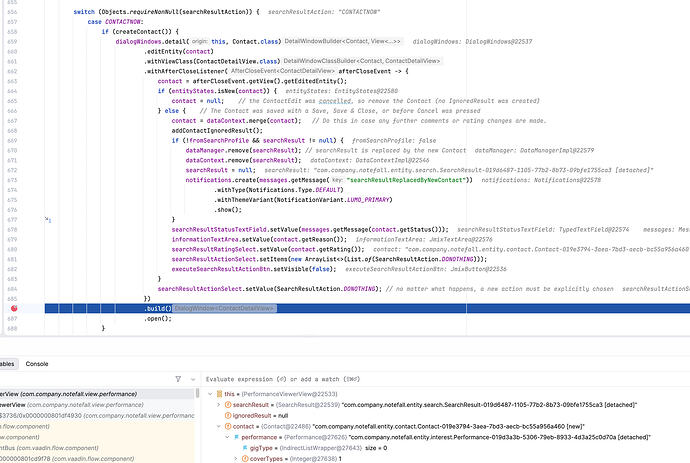Click the 'this' object icon in variables
690x463 pixels.
(x=219, y=394)
